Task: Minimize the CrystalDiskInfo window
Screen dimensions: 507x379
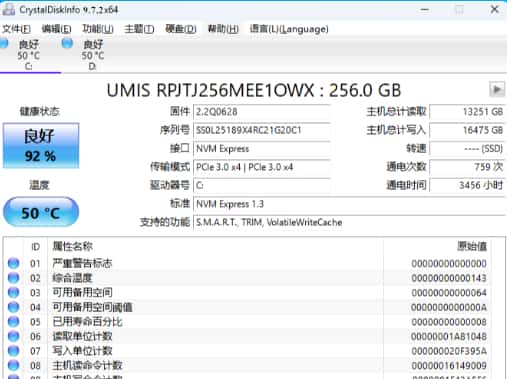Action: click(425, 10)
